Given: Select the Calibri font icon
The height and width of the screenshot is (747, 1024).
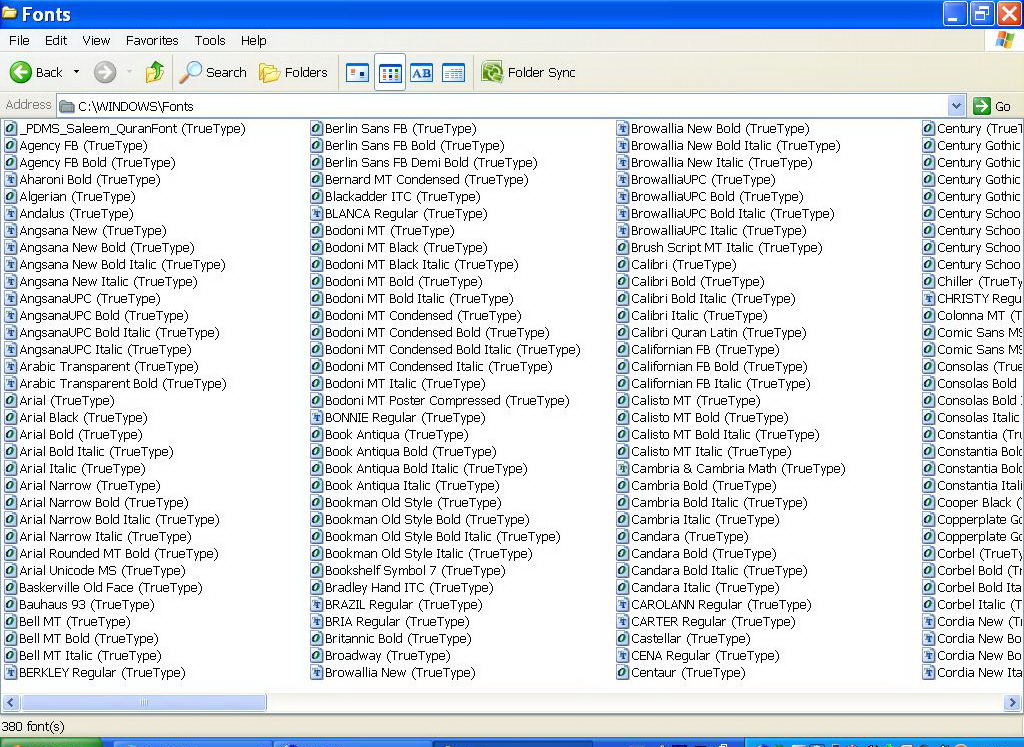Looking at the screenshot, I should point(622,264).
